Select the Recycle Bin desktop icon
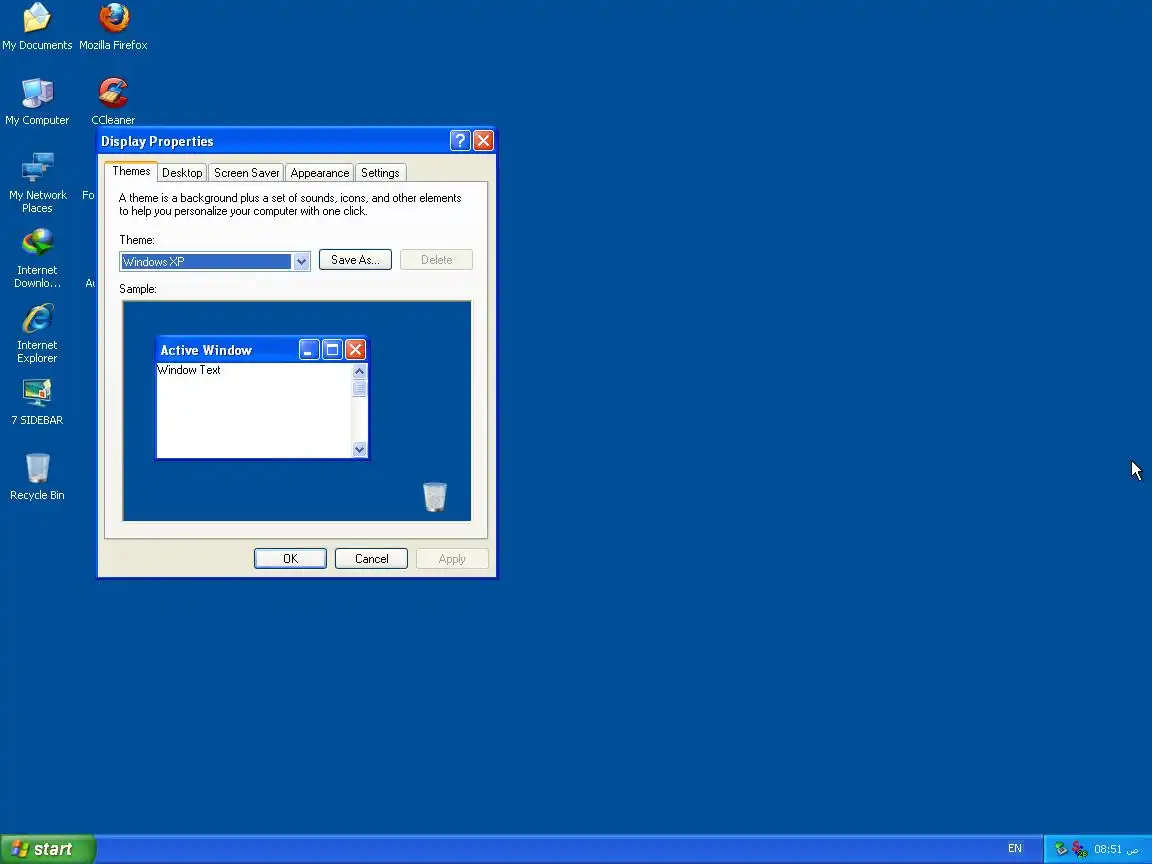This screenshot has height=864, width=1152. tap(37, 477)
